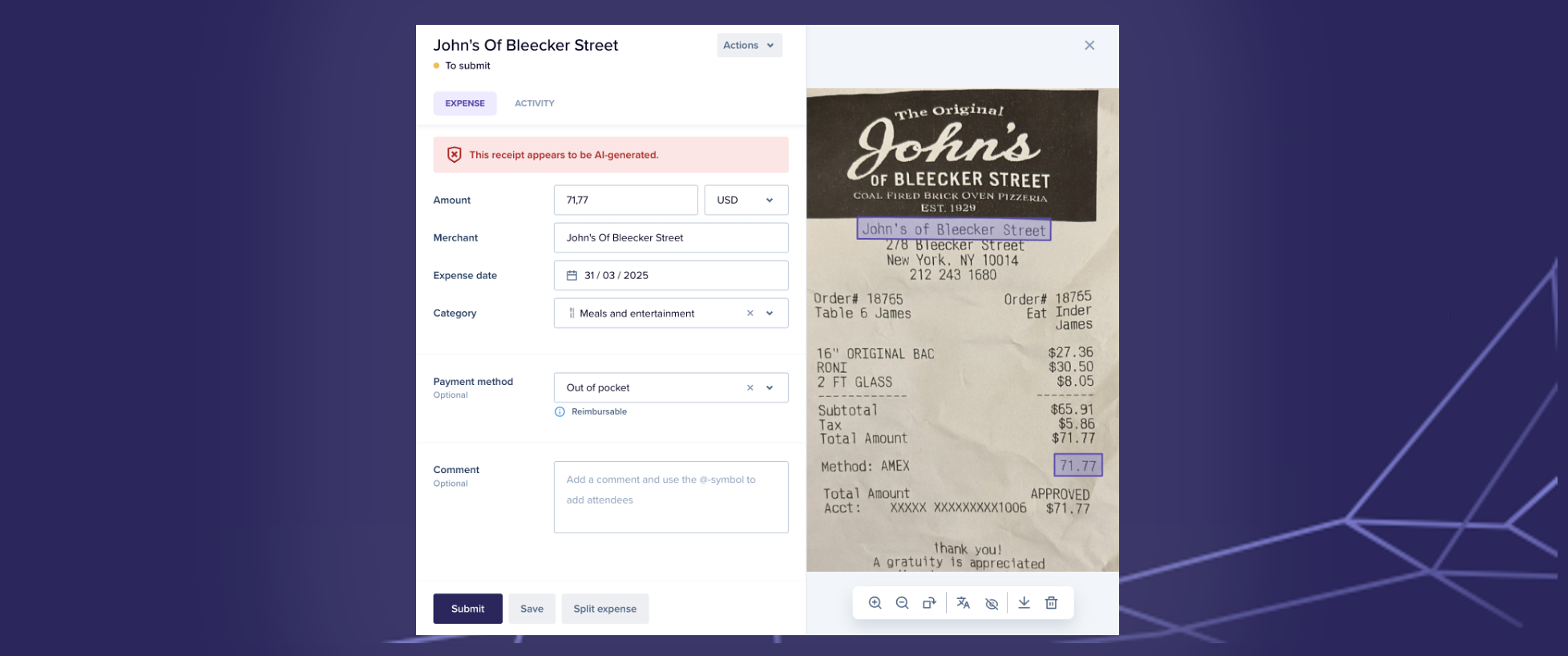This screenshot has width=1568, height=656.
Task: Expand the Category dropdown arrow
Action: [x=770, y=314]
